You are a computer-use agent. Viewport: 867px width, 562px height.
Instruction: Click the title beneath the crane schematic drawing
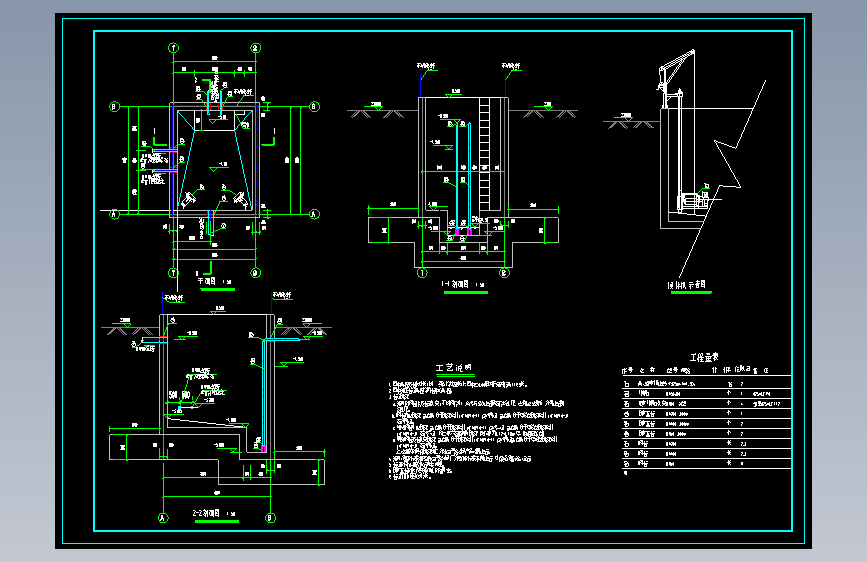point(687,285)
